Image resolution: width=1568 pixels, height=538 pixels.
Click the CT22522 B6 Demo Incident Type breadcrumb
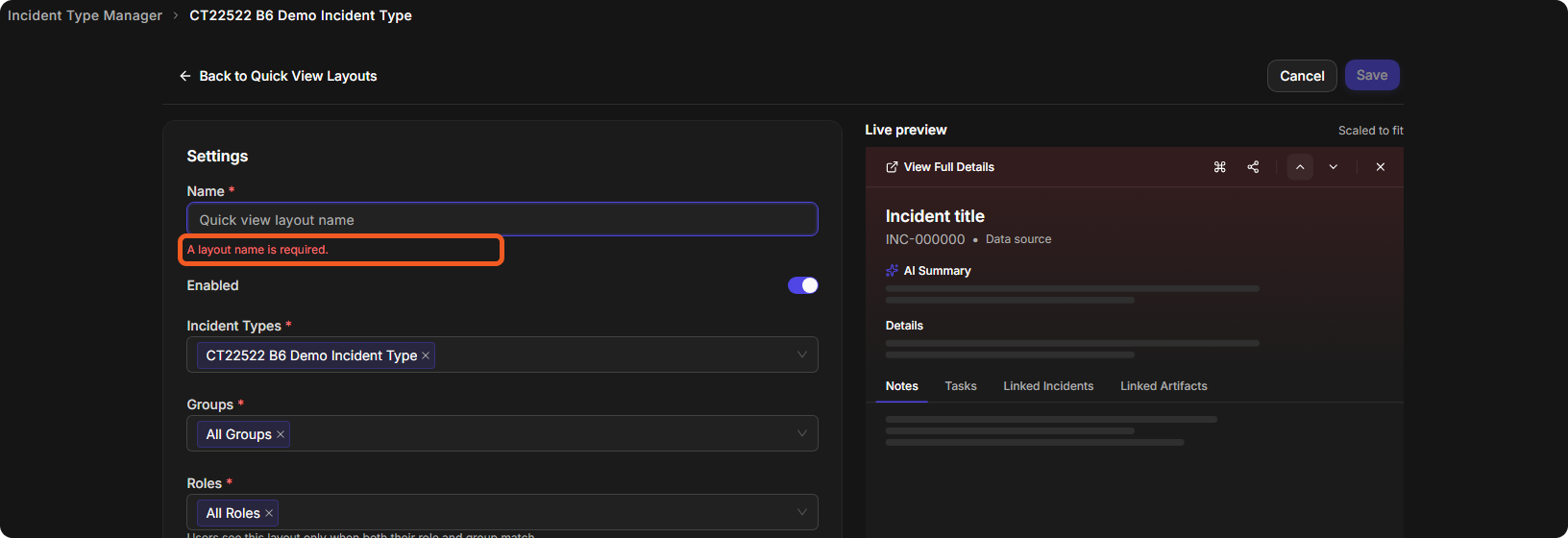pyautogui.click(x=301, y=15)
